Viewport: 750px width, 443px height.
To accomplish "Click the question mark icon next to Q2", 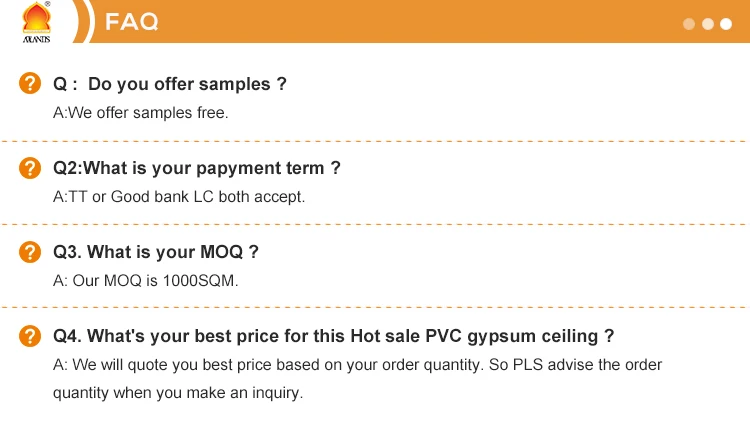I will (32, 168).
